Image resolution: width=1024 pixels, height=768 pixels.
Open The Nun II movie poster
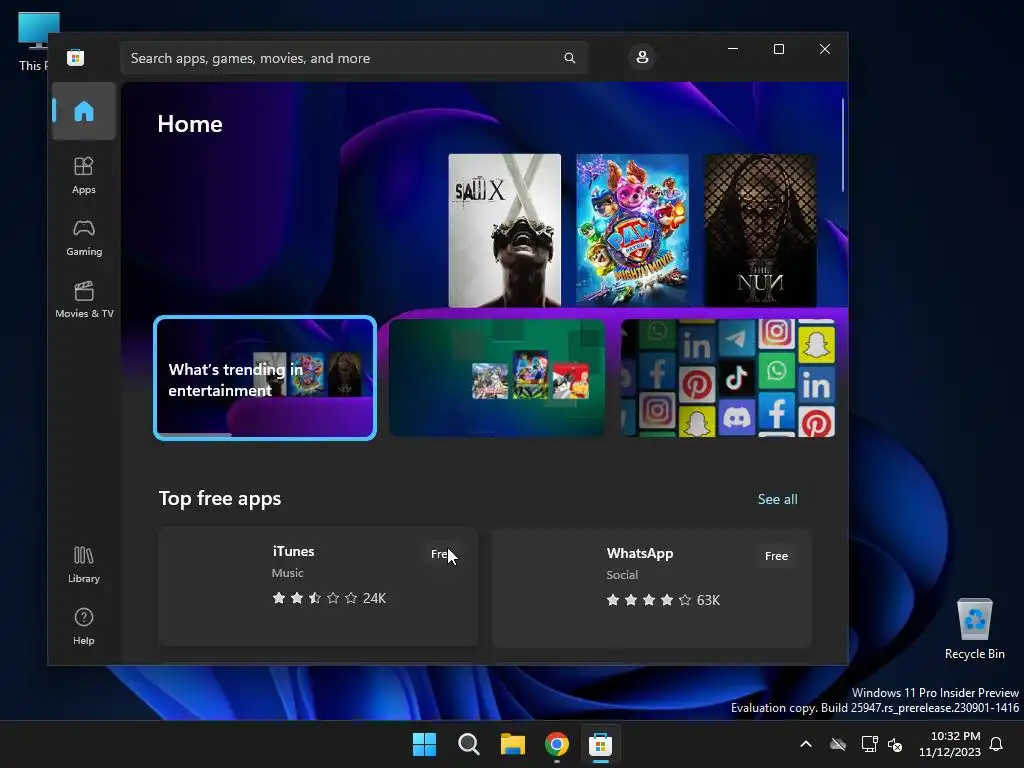pos(760,230)
